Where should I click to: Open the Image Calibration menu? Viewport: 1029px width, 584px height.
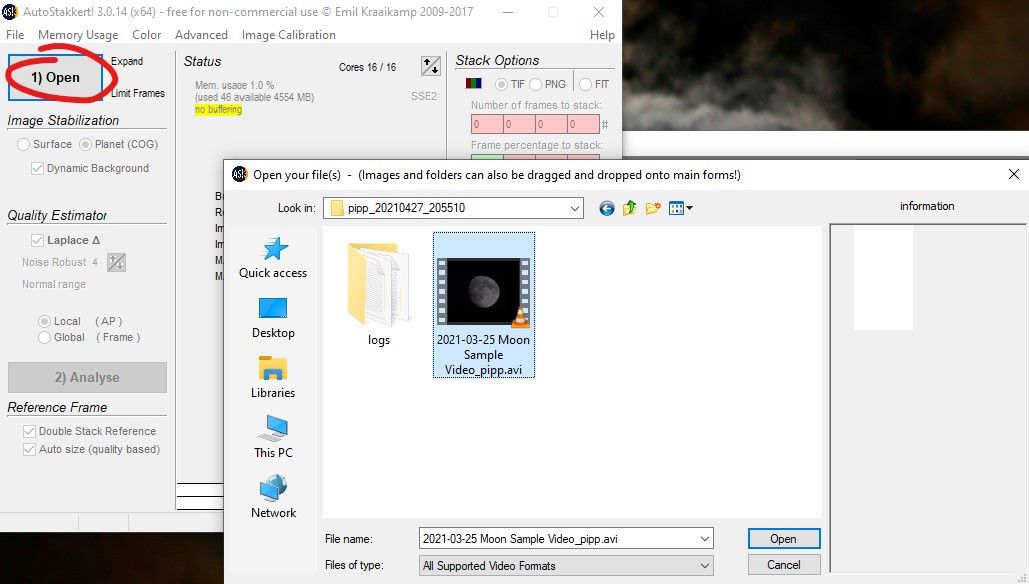[x=289, y=35]
